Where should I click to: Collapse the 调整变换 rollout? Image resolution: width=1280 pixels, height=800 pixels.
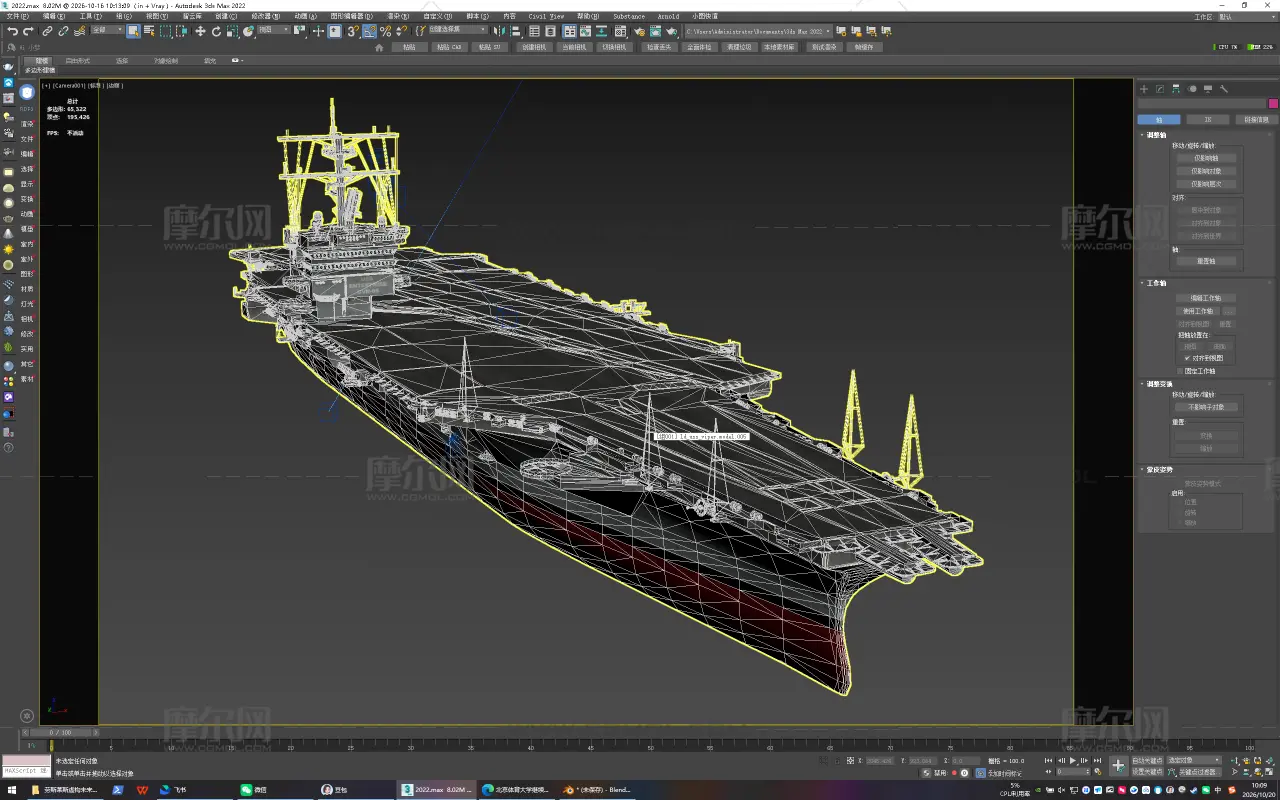(x=1157, y=384)
